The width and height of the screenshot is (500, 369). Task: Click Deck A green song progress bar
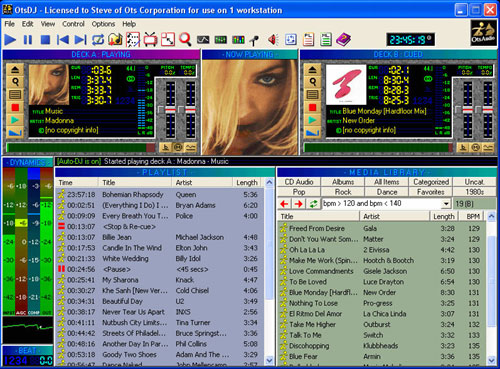(76, 148)
